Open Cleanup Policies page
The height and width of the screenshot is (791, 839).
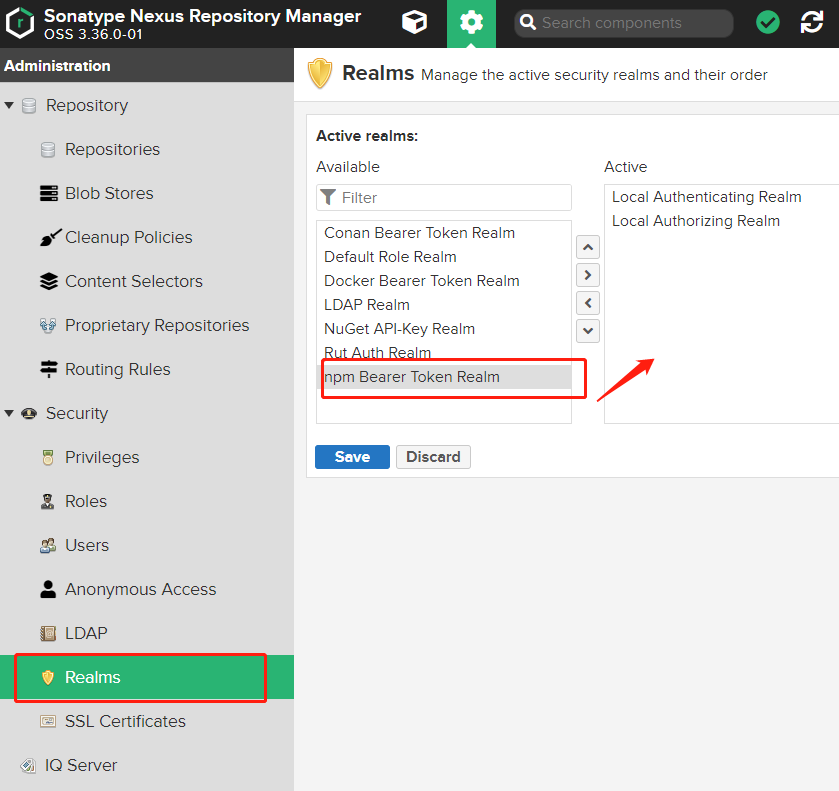(128, 237)
